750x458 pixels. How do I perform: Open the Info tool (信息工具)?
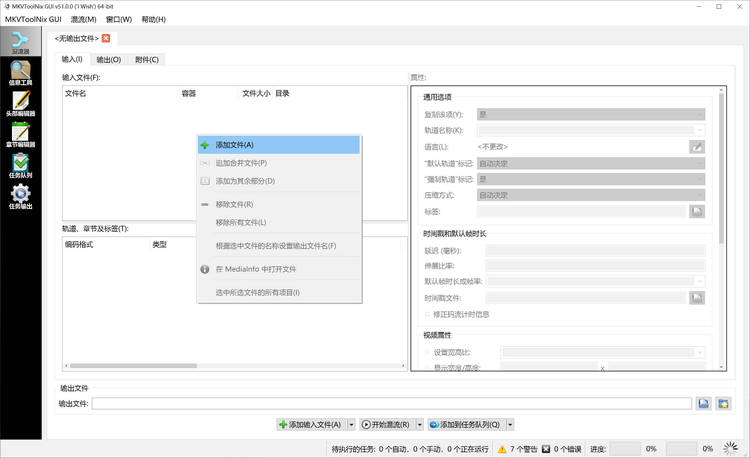point(21,73)
